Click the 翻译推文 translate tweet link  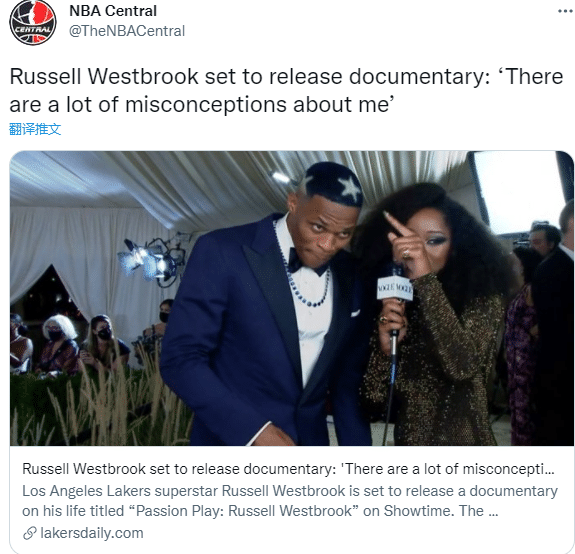tap(35, 129)
